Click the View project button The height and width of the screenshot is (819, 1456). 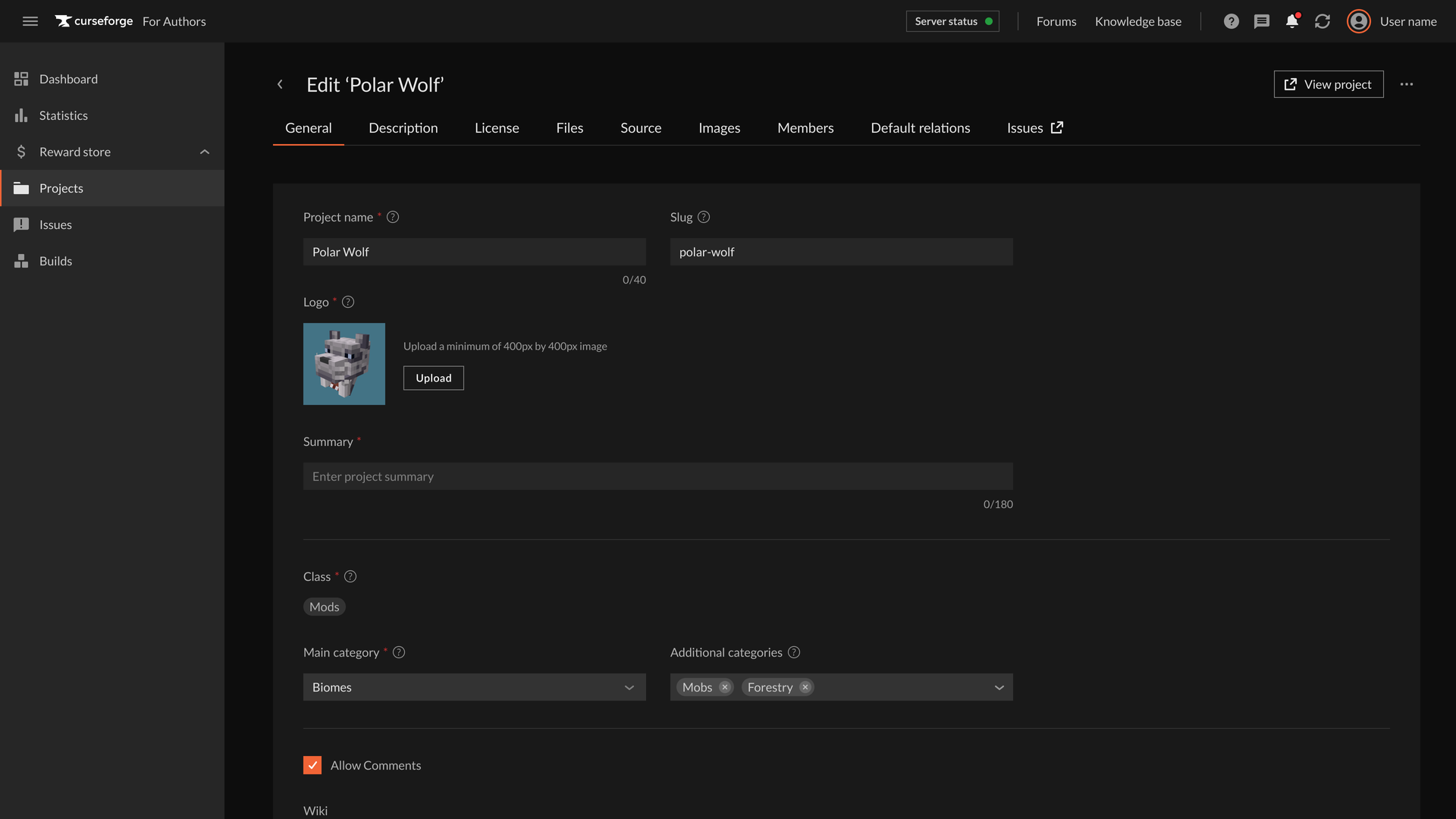1328,84
